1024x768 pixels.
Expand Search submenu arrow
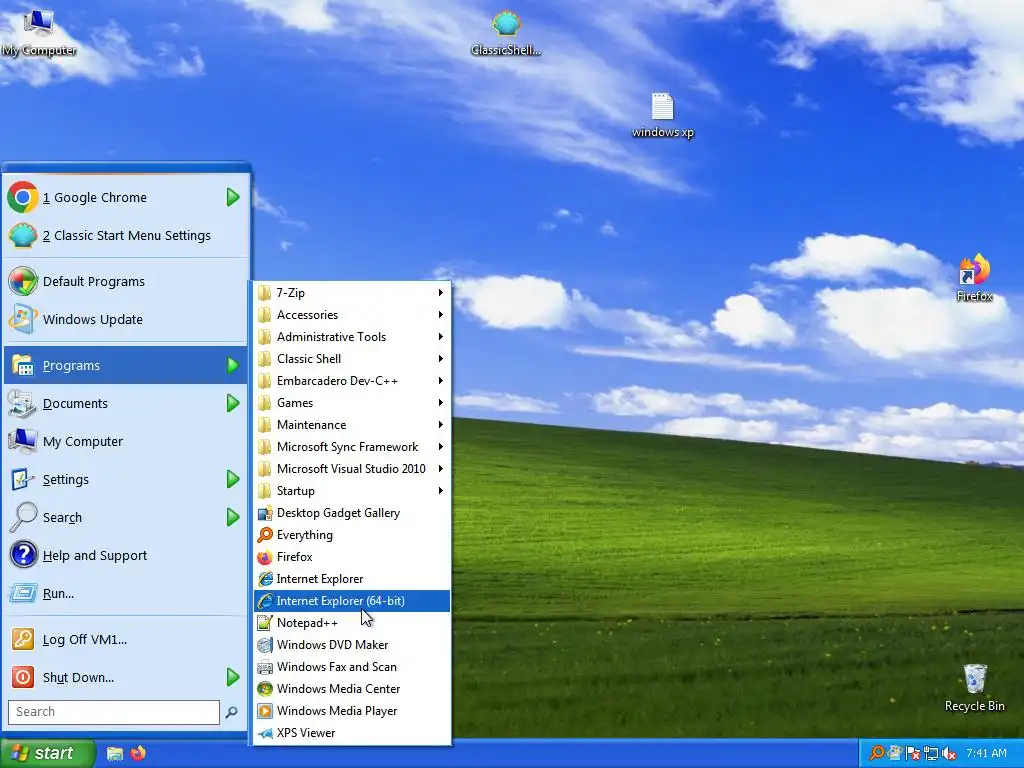pos(233,517)
